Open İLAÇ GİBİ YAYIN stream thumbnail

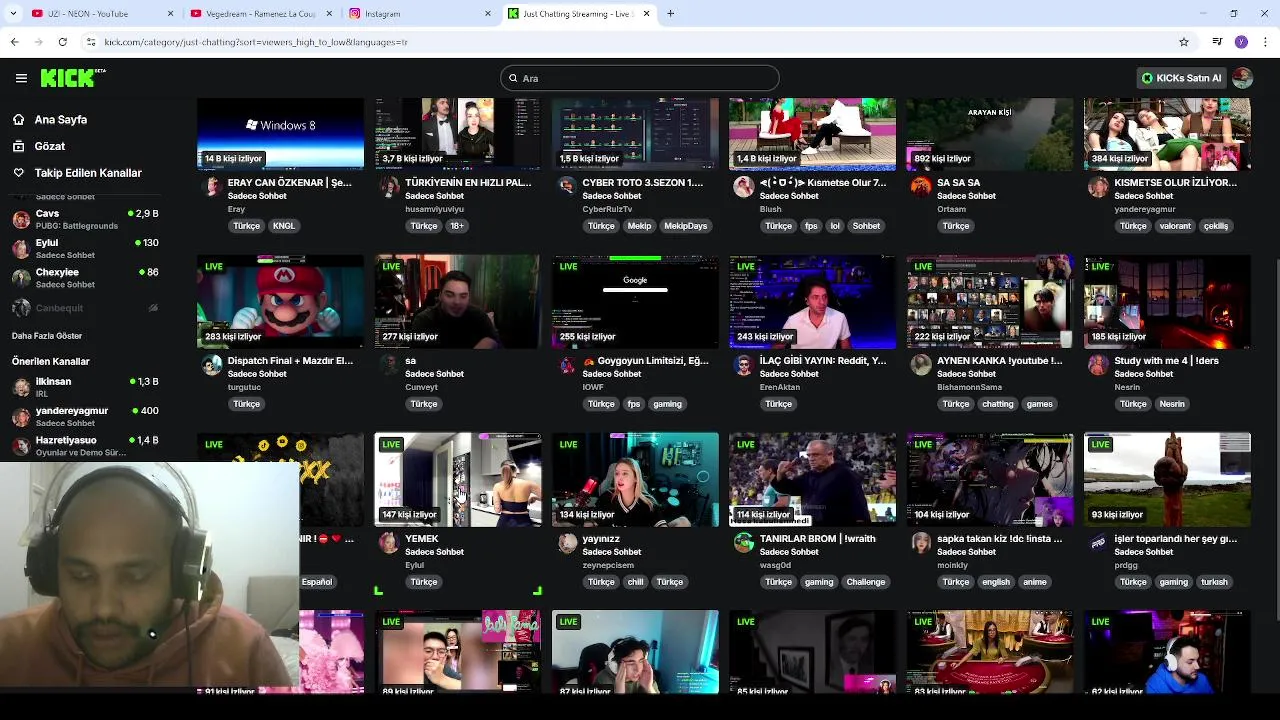(x=813, y=302)
